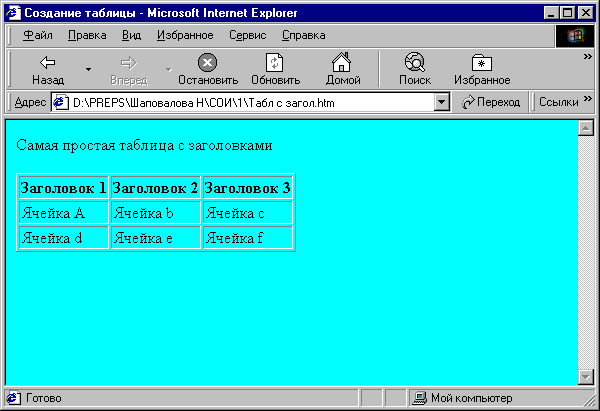Click the Ячейка c table cell
Viewport: 600px width, 411px height.
tap(248, 212)
